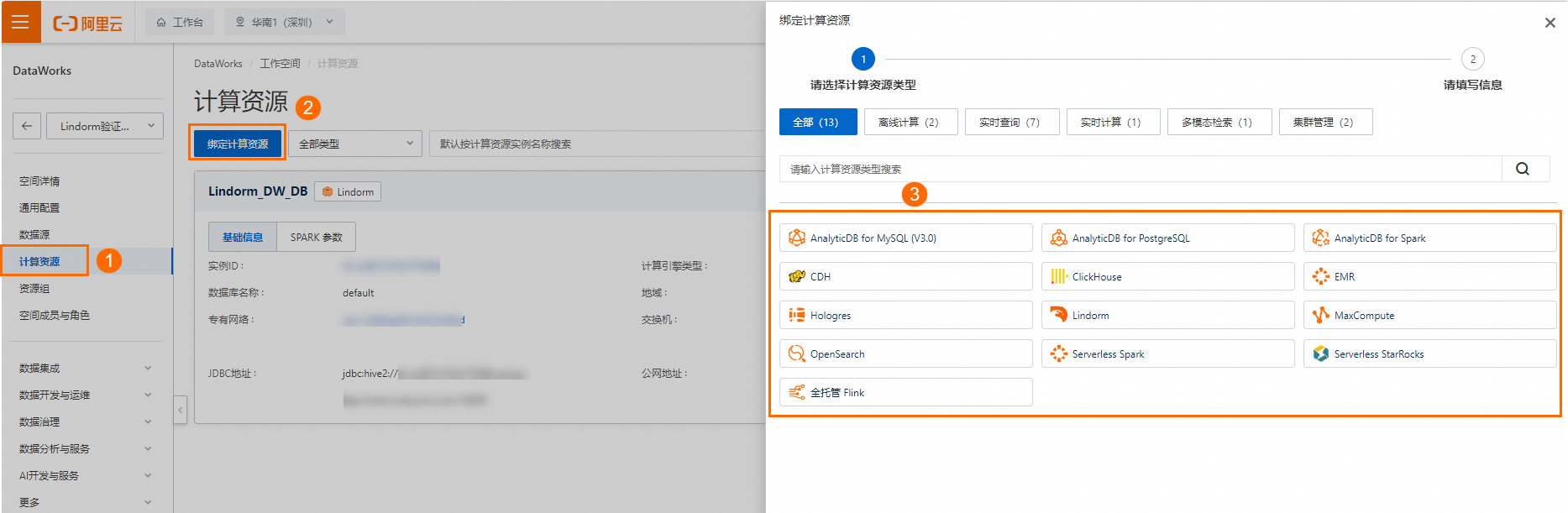The width and height of the screenshot is (1568, 513).
Task: Open 通用配置 in the sidebar
Action: tap(39, 207)
